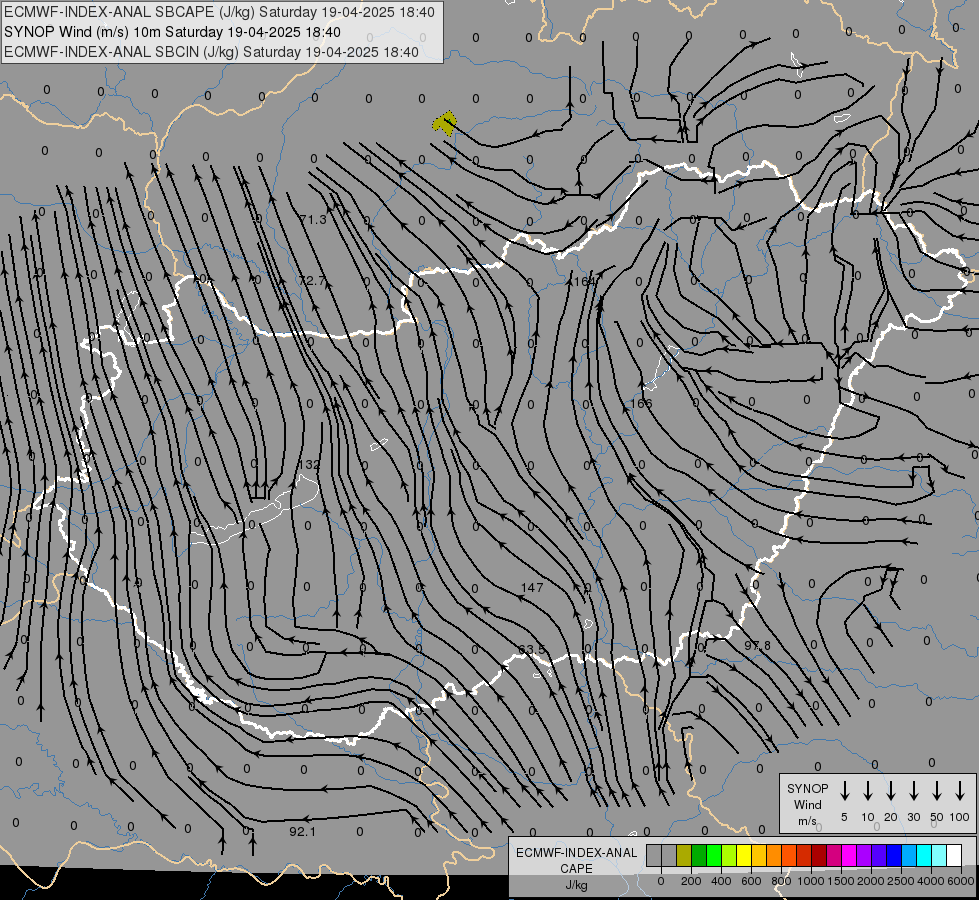979x900 pixels.
Task: Click the wind legend arrow above 100
Action: click(960, 791)
